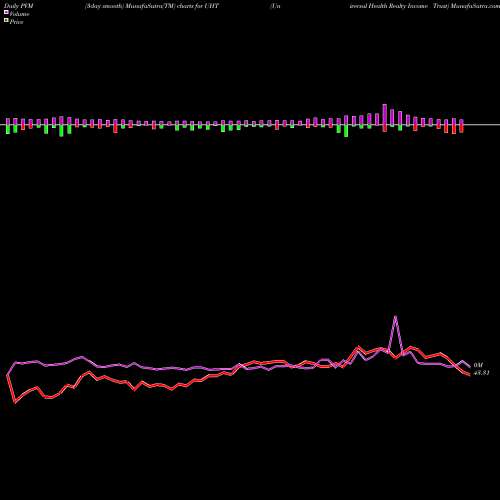Image resolution: width=500 pixels, height=500 pixels.
Task: Click the 0M axis value label
Action: click(478, 365)
